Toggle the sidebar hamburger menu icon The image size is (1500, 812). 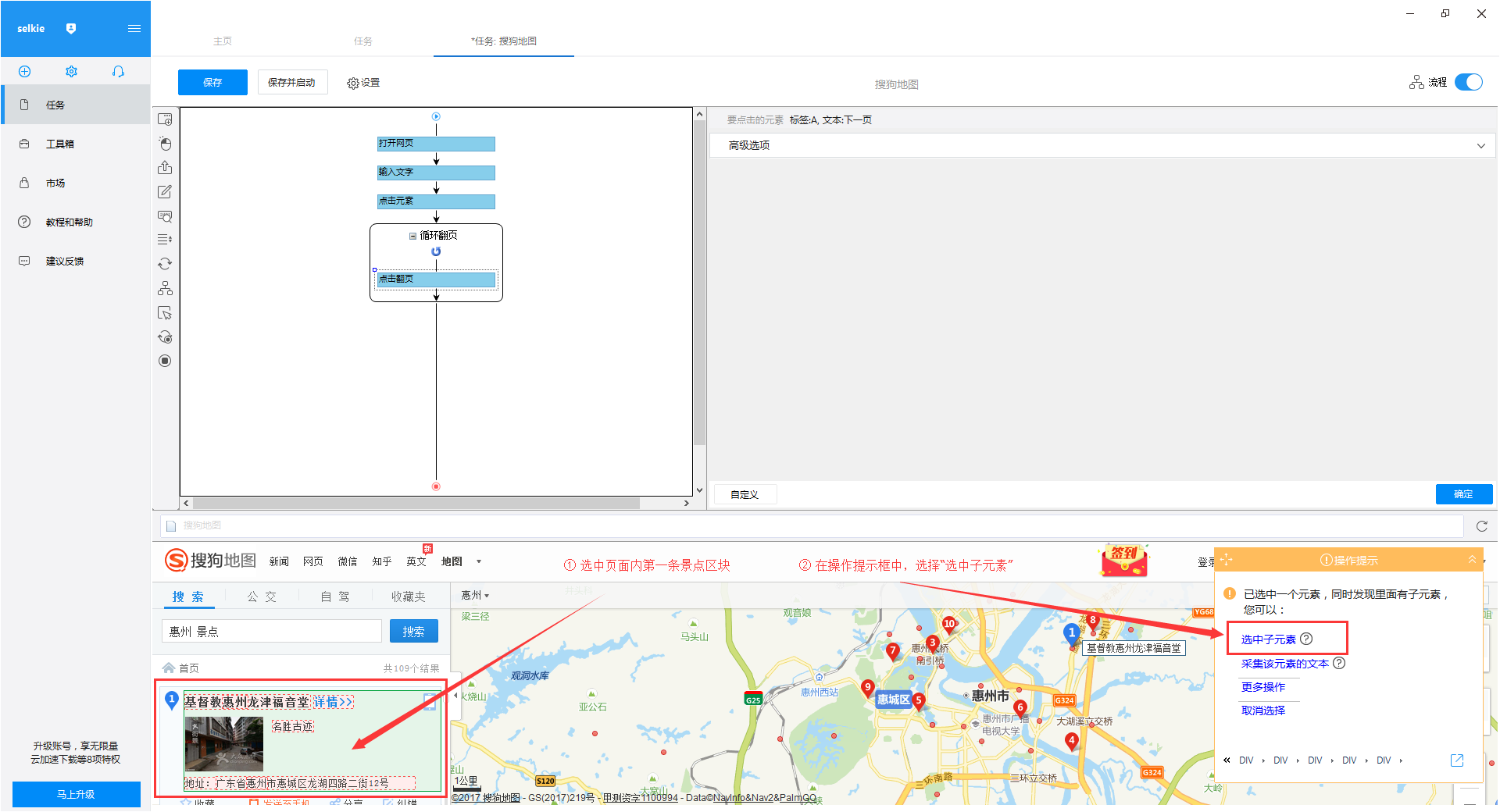(134, 29)
